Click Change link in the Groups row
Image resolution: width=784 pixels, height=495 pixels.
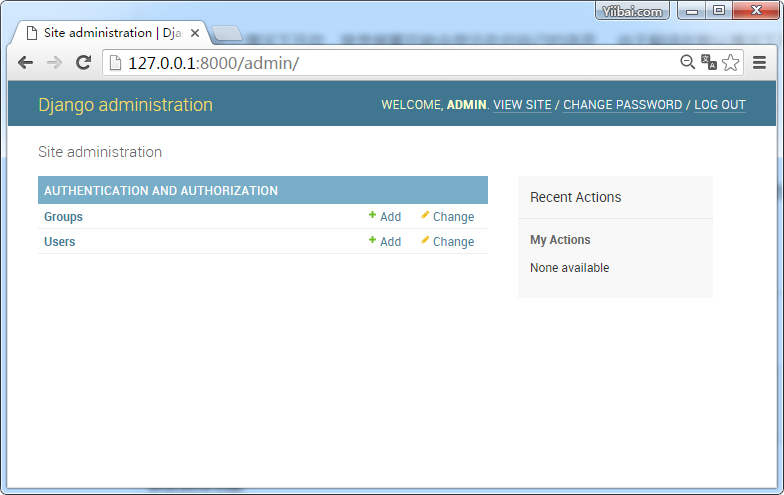(x=448, y=217)
